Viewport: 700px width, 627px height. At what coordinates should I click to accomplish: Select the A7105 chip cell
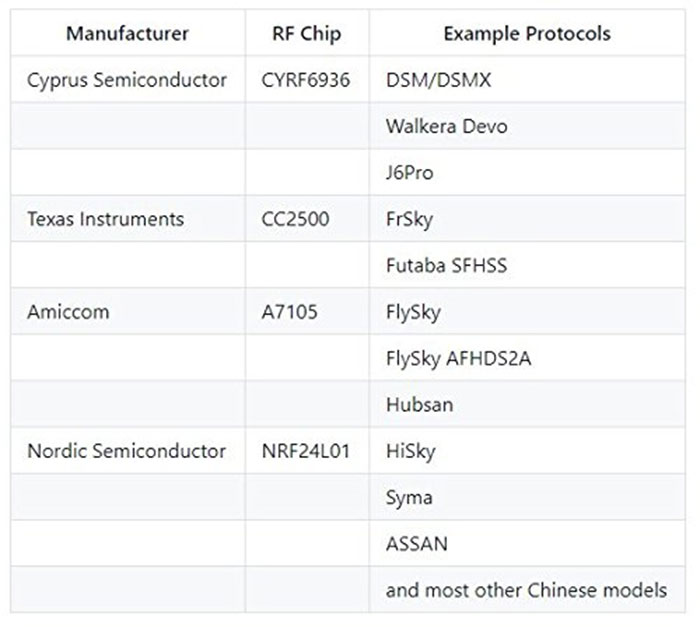(289, 312)
